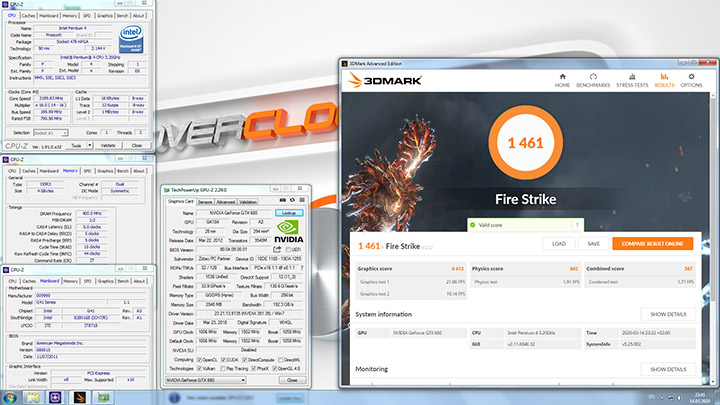
Task: Toggle the Ray Tracing checkbox in GPU-Z
Action: click(x=223, y=368)
